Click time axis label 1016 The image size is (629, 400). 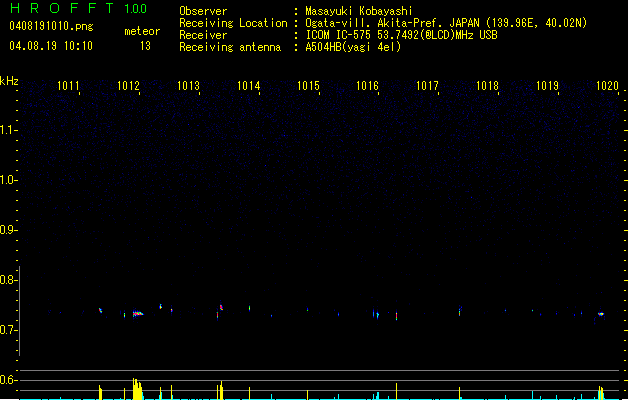click(367, 86)
